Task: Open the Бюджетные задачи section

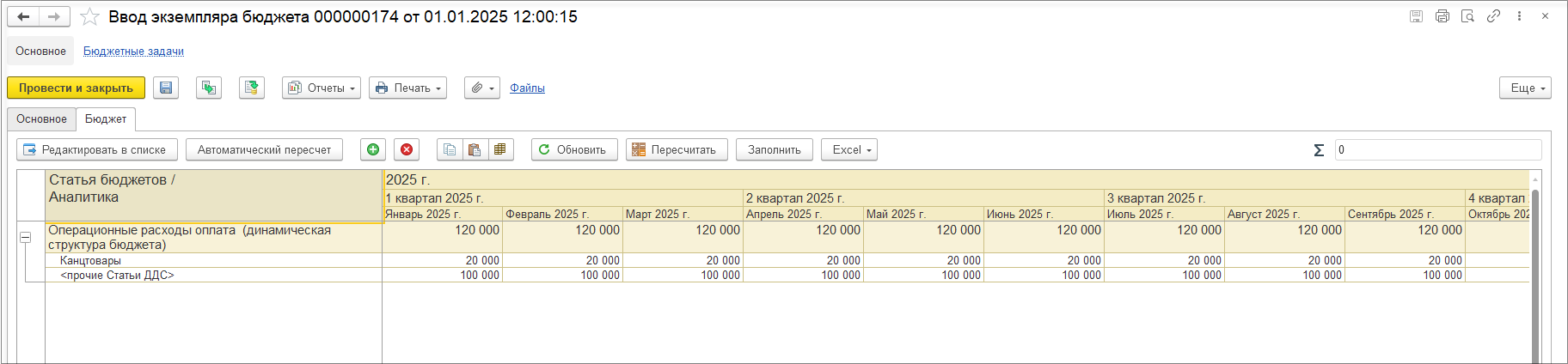Action: (x=133, y=52)
